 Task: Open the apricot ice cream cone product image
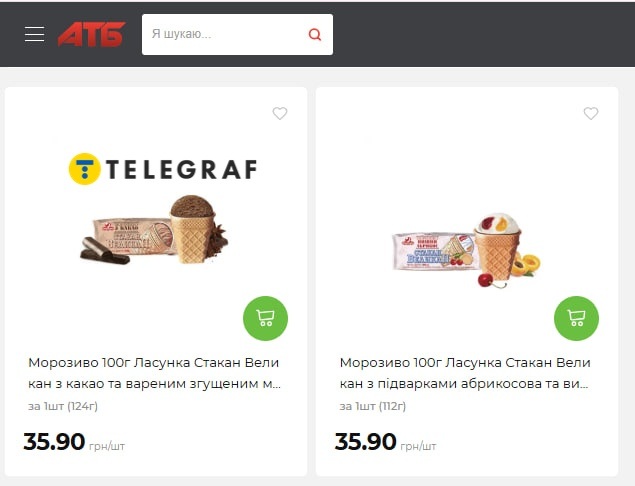click(x=466, y=250)
